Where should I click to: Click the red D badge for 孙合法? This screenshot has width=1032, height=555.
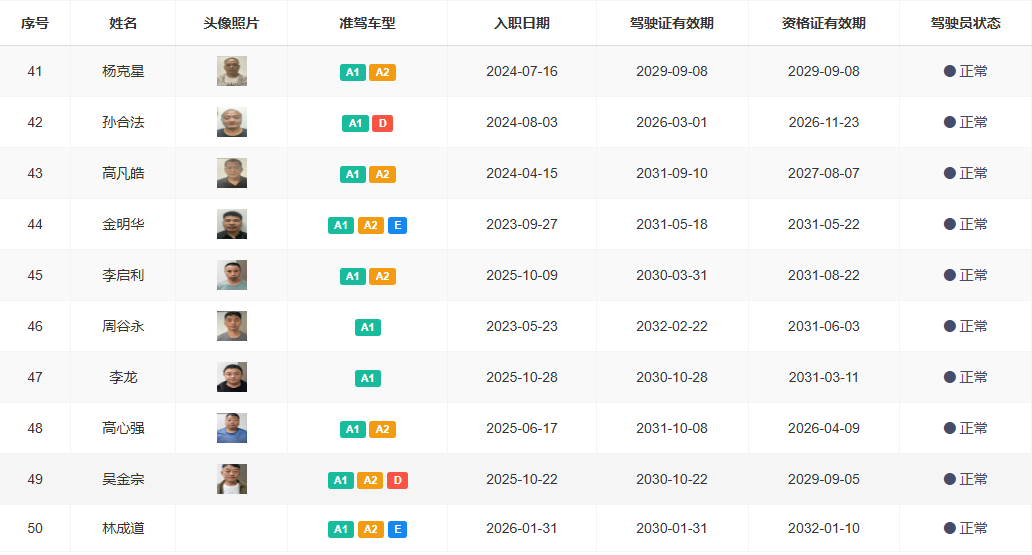click(382, 123)
